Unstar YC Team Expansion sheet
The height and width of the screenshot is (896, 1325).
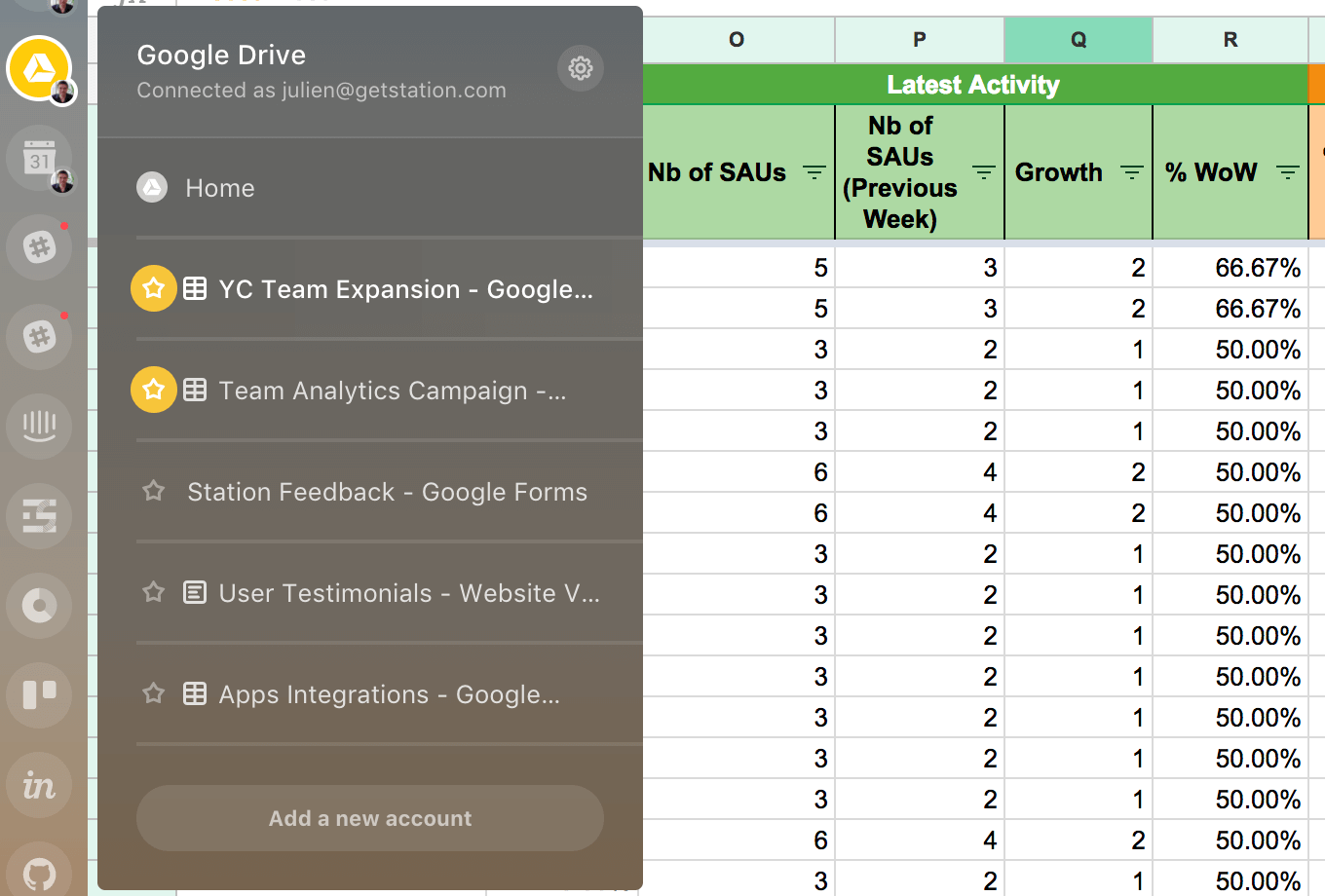pos(154,288)
